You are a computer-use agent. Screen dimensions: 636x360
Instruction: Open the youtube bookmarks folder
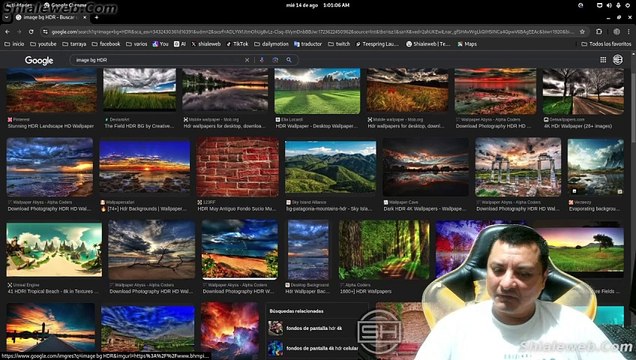(43, 44)
